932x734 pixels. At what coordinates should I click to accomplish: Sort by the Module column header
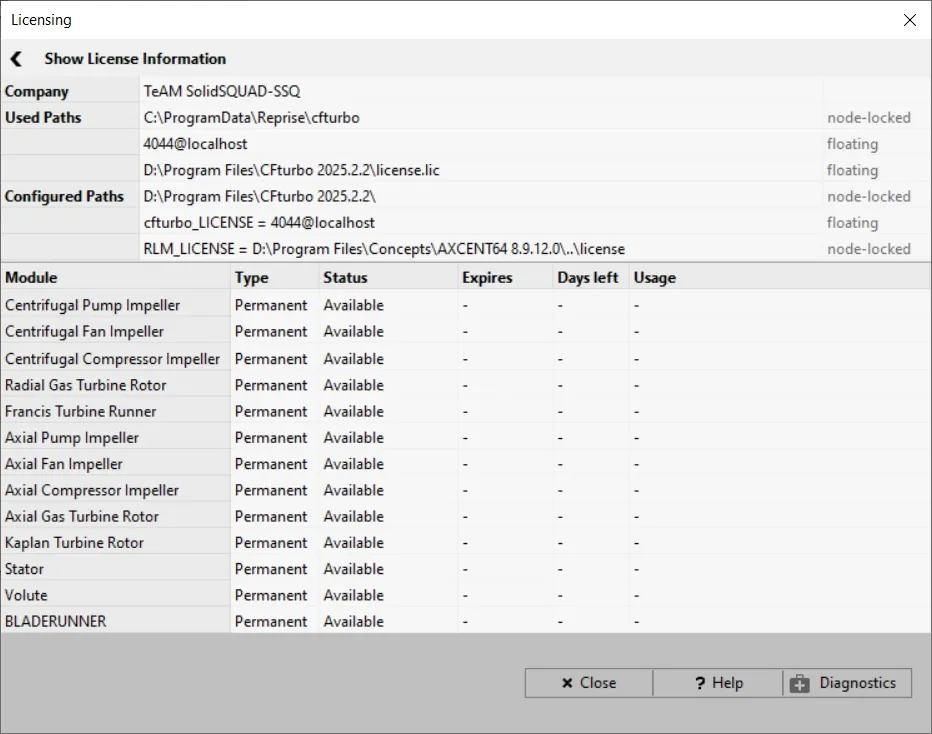[115, 278]
